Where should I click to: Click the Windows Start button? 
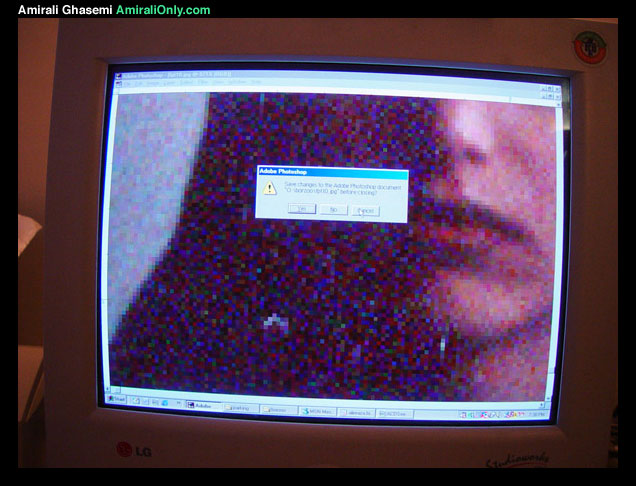[119, 399]
